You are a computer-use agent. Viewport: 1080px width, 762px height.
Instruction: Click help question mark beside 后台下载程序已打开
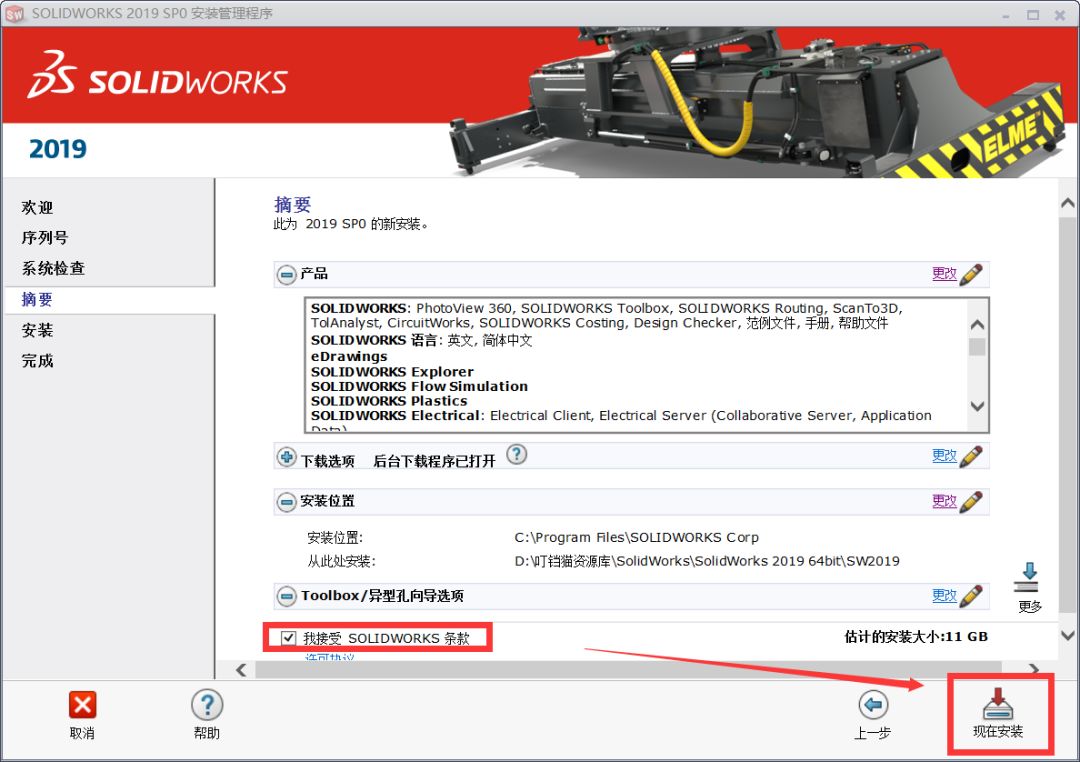(517, 454)
